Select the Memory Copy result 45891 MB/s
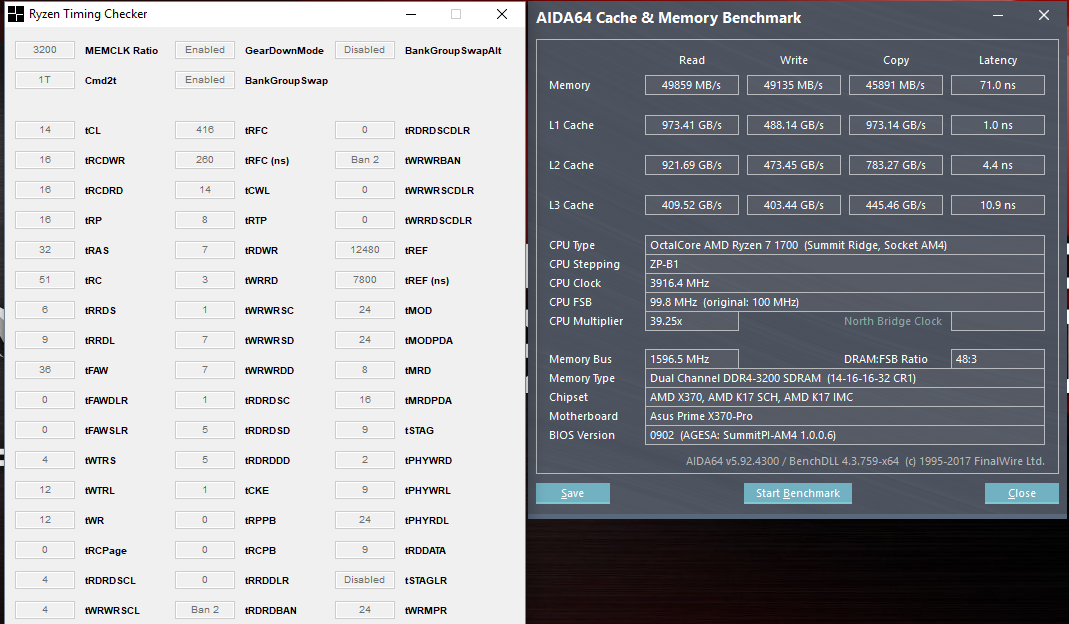The width and height of the screenshot is (1069, 624). [896, 85]
